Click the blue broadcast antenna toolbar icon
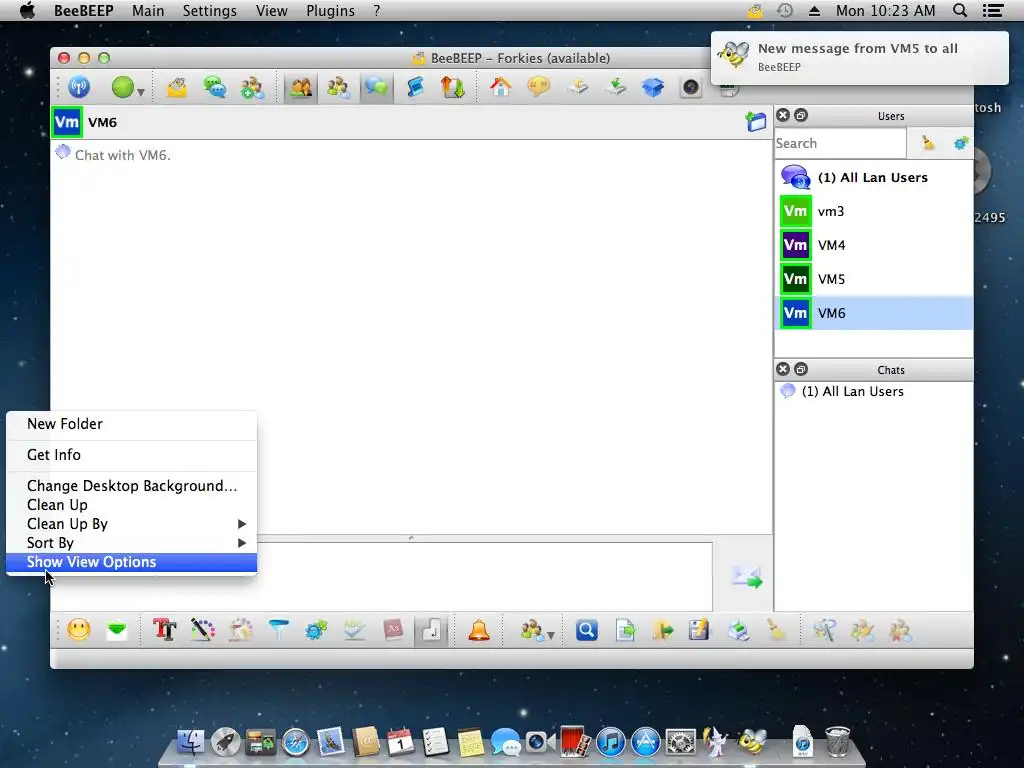The width and height of the screenshot is (1024, 768). coord(79,87)
